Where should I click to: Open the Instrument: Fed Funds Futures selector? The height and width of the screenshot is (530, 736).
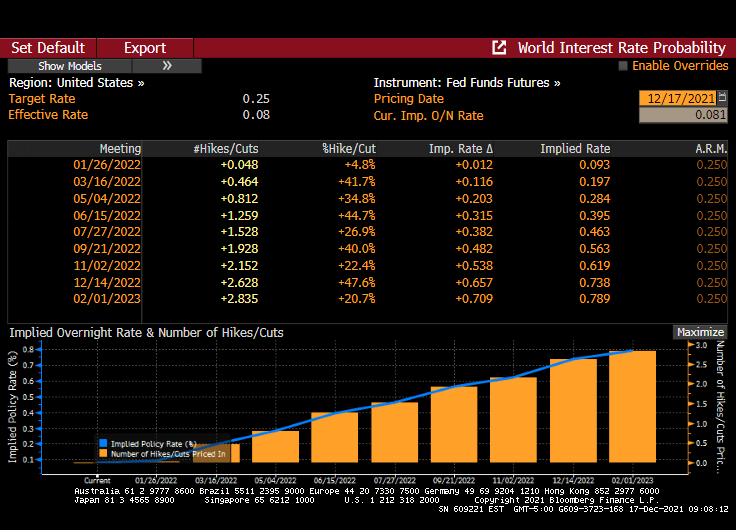pyautogui.click(x=467, y=83)
